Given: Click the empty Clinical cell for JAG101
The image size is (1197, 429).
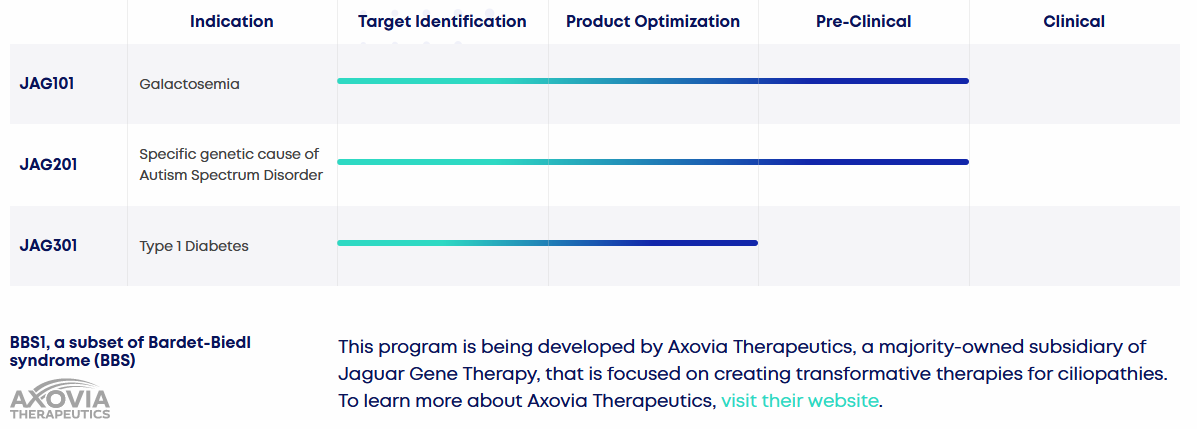Looking at the screenshot, I should point(1074,84).
